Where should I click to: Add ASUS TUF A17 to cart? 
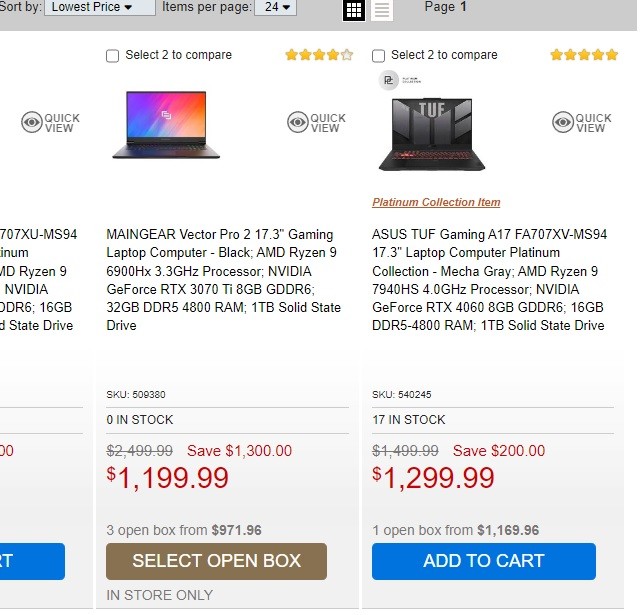pos(484,561)
